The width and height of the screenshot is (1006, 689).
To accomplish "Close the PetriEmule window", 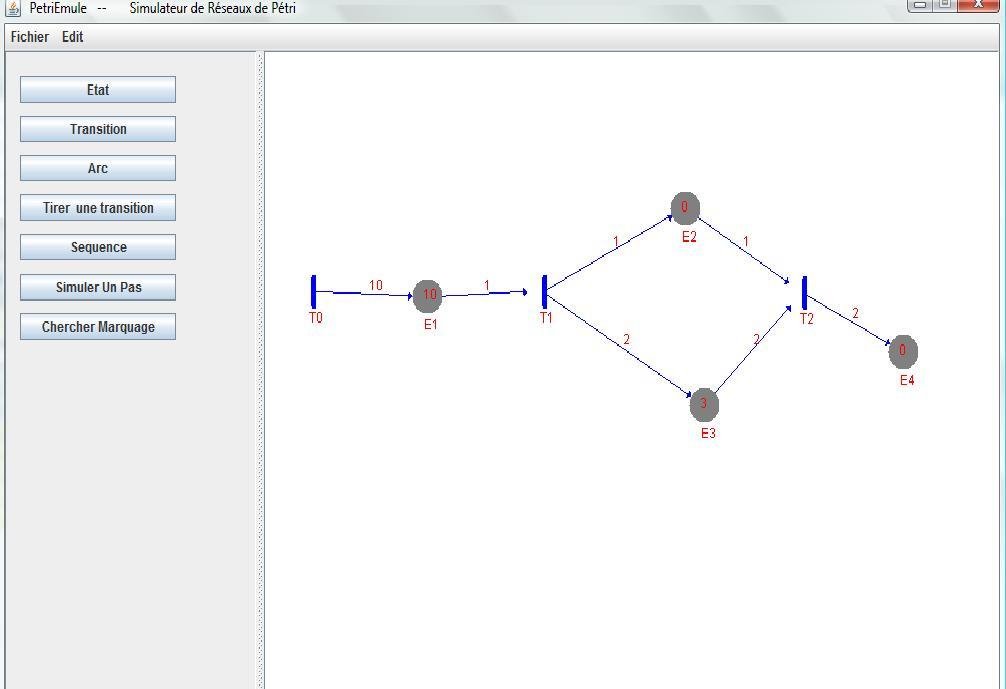I will (979, 4).
